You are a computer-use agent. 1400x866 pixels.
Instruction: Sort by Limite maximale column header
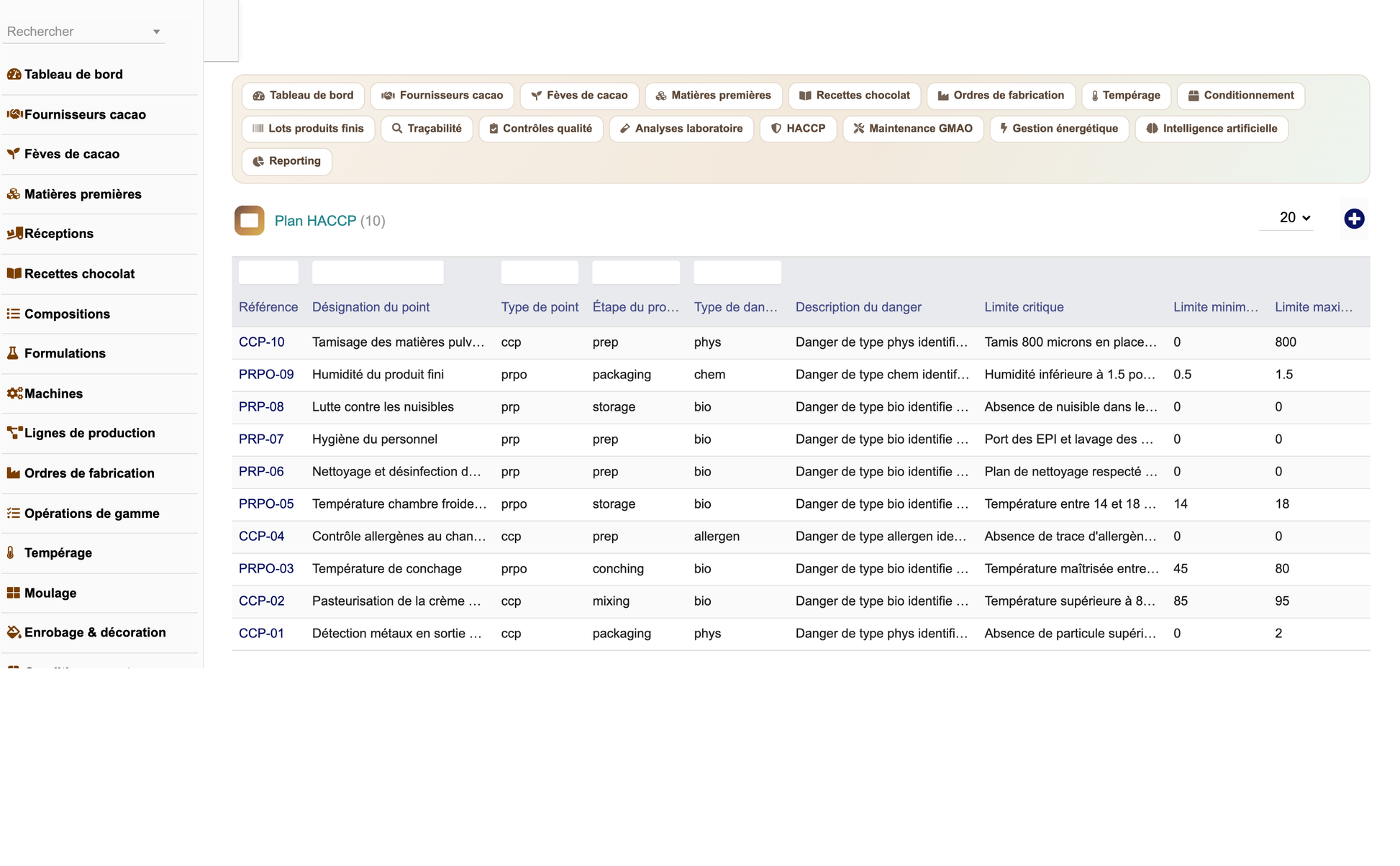click(1314, 307)
